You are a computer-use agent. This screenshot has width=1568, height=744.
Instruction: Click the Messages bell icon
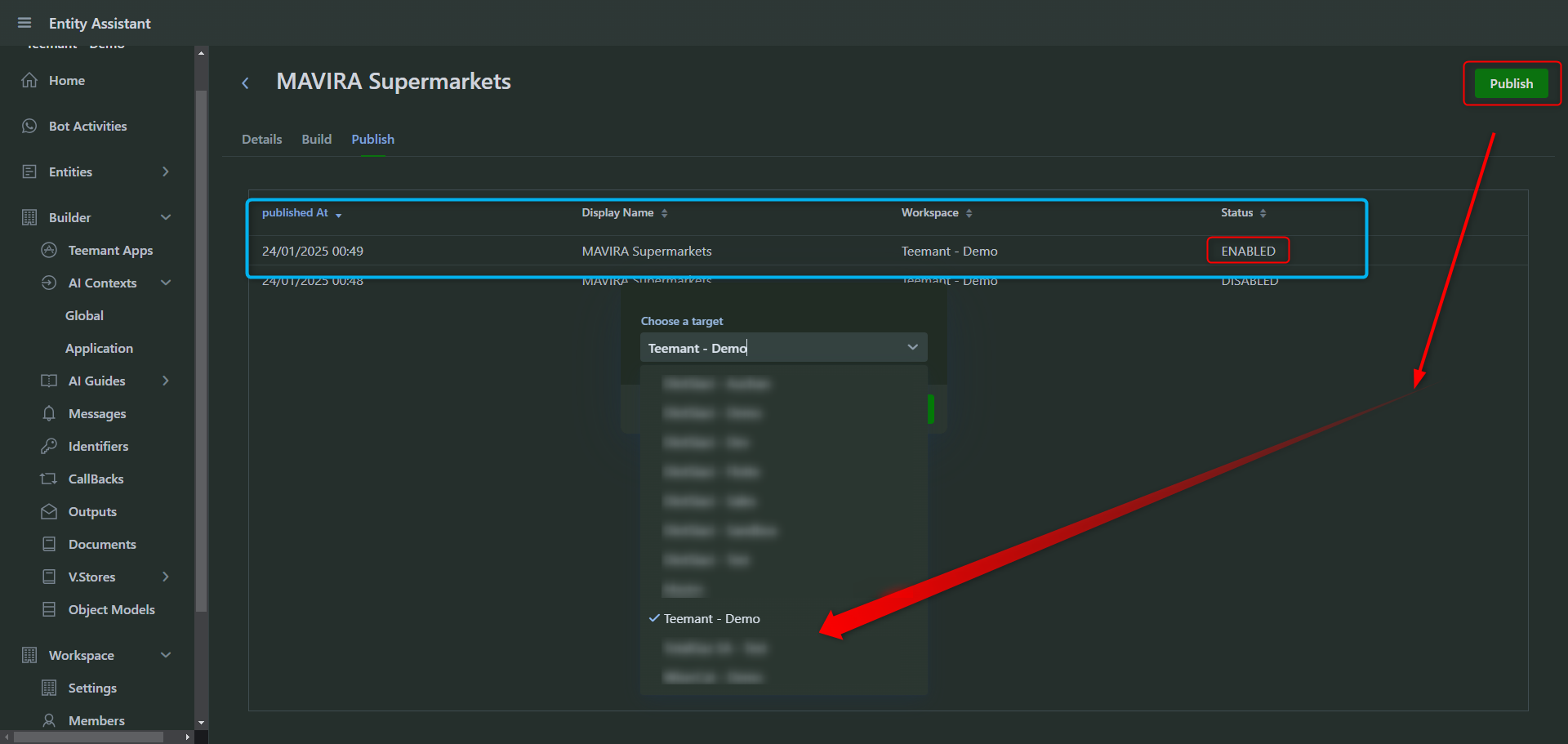coord(49,413)
